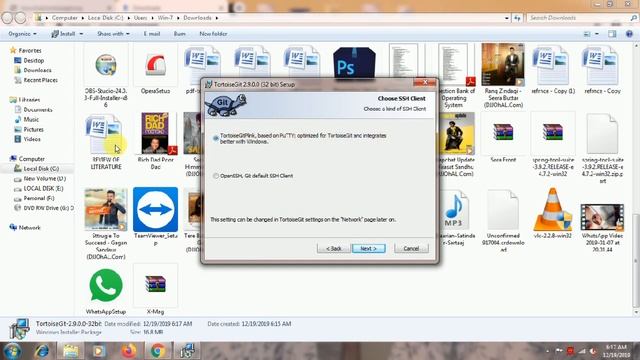Click E-mail in Explorer toolbar

tap(151, 34)
